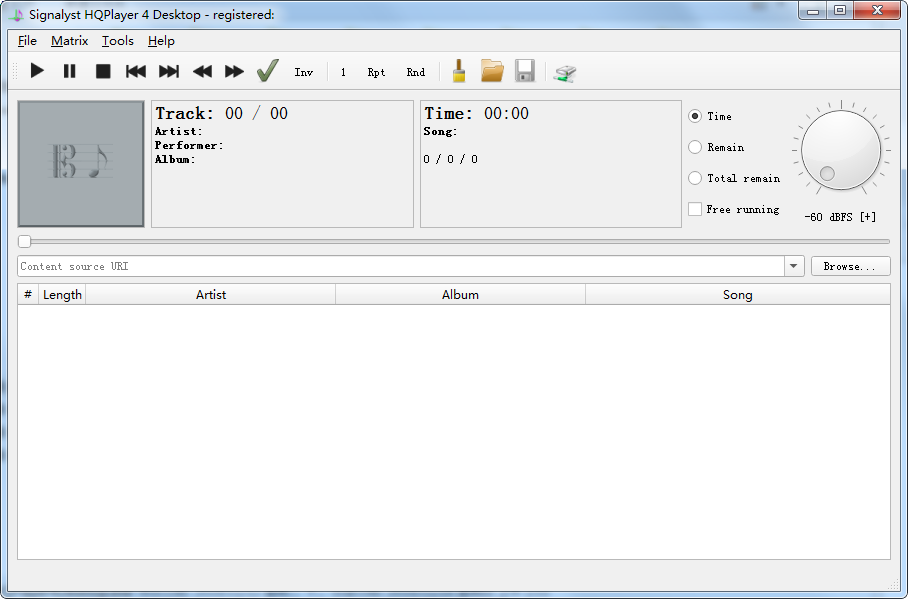Minimize the HQPlayer window
The height and width of the screenshot is (599, 908).
pyautogui.click(x=813, y=10)
